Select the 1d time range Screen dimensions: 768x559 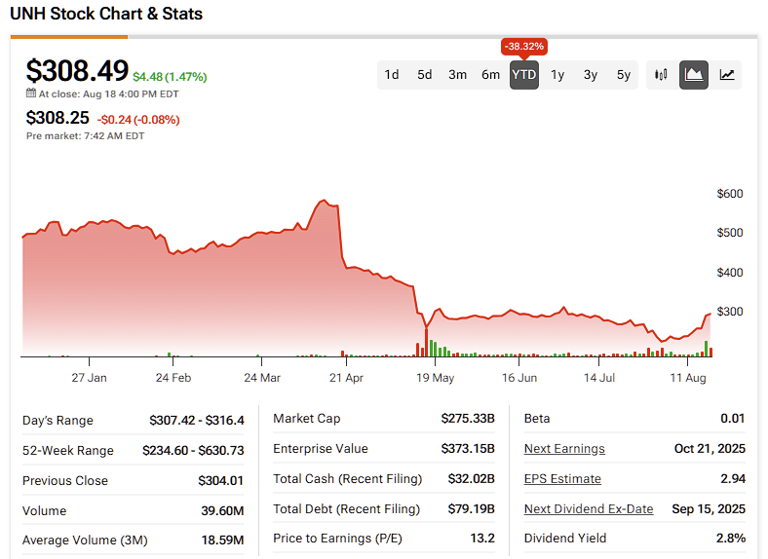pyautogui.click(x=391, y=74)
